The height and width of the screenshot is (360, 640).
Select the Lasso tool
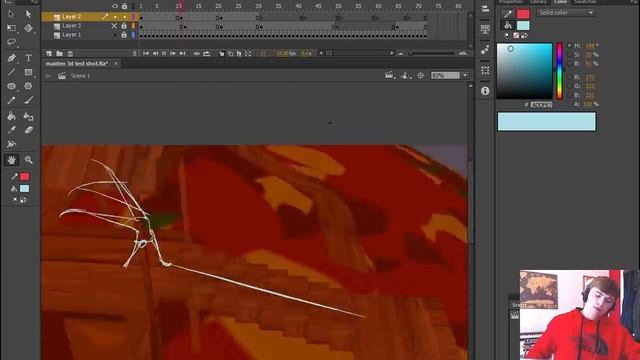click(11, 42)
